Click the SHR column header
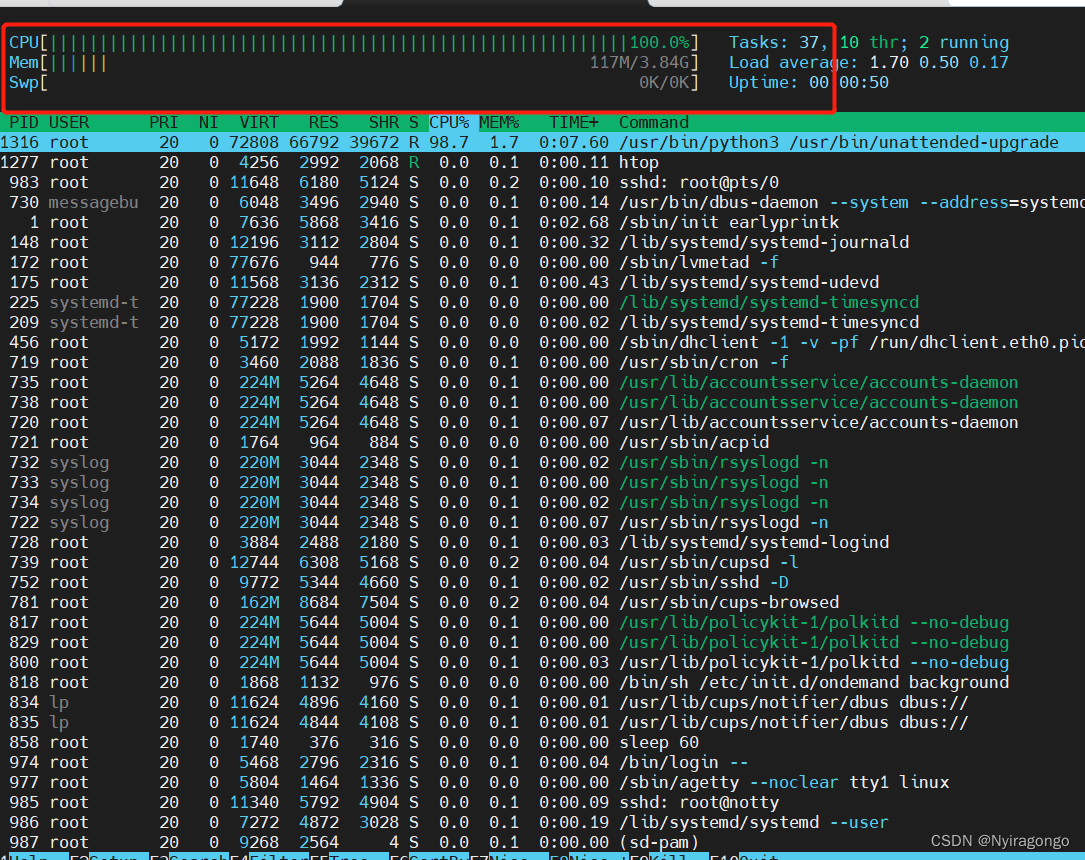The height and width of the screenshot is (860, 1085). click(x=383, y=122)
